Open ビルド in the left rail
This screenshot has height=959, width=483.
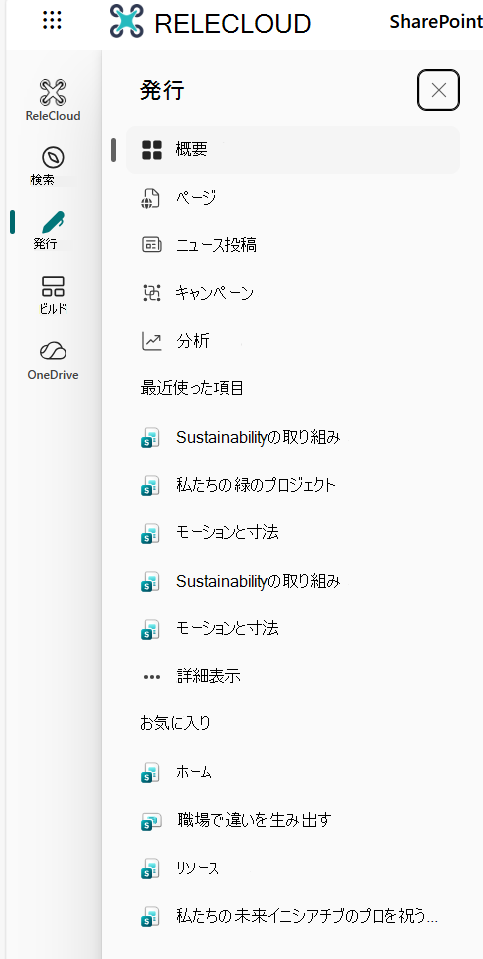click(x=53, y=295)
